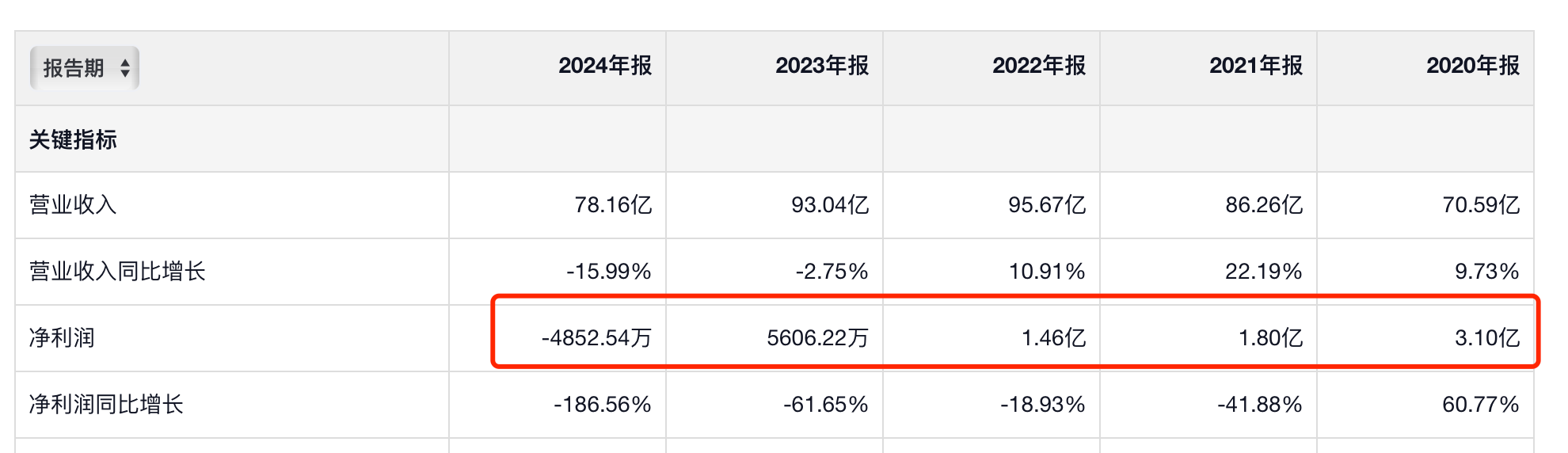The image size is (1568, 453).
Task: Select the 22.19% revenue growth cell
Action: tap(1263, 272)
